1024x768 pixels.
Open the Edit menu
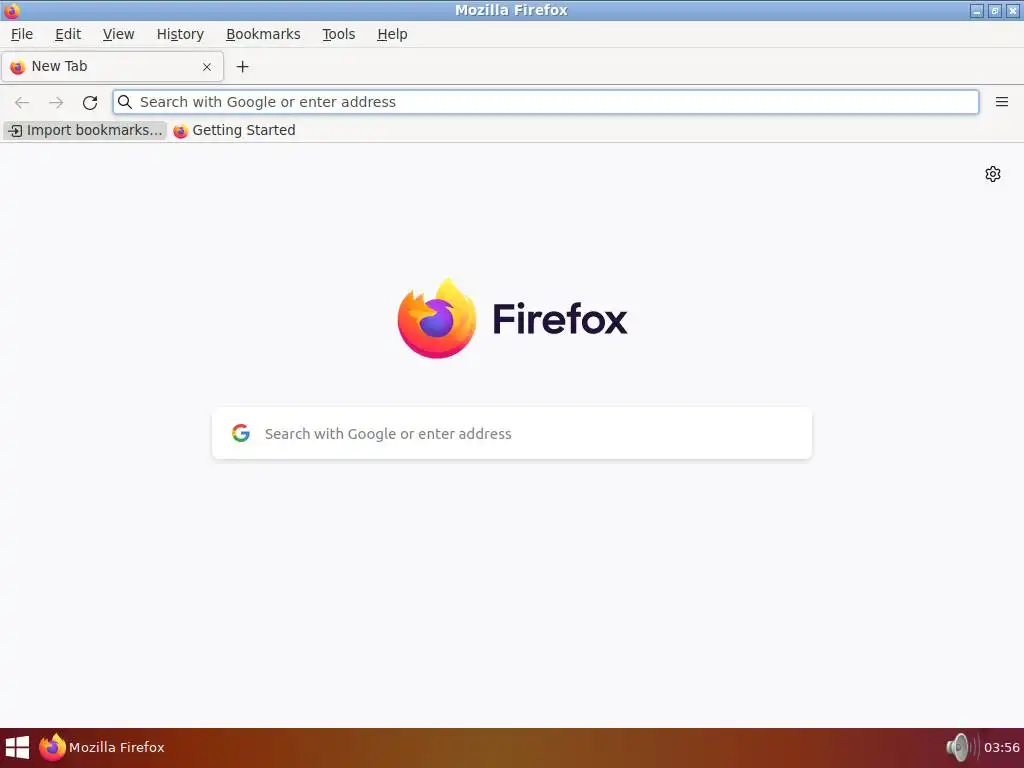[68, 34]
